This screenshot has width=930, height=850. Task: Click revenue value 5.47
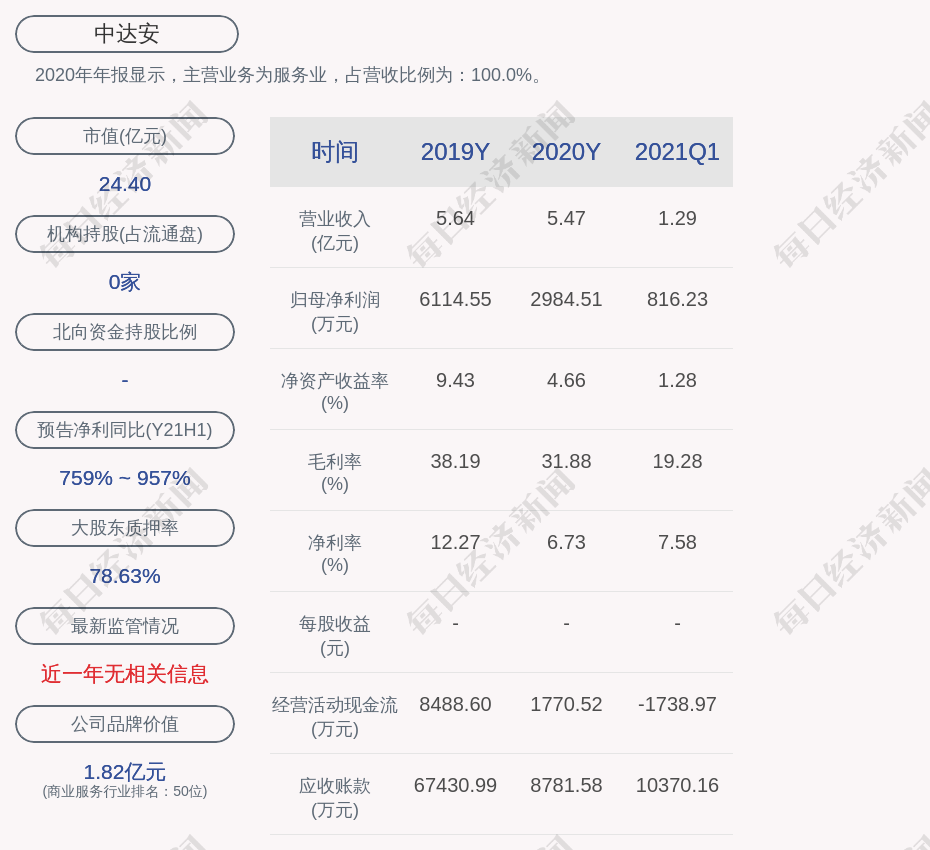point(566,218)
